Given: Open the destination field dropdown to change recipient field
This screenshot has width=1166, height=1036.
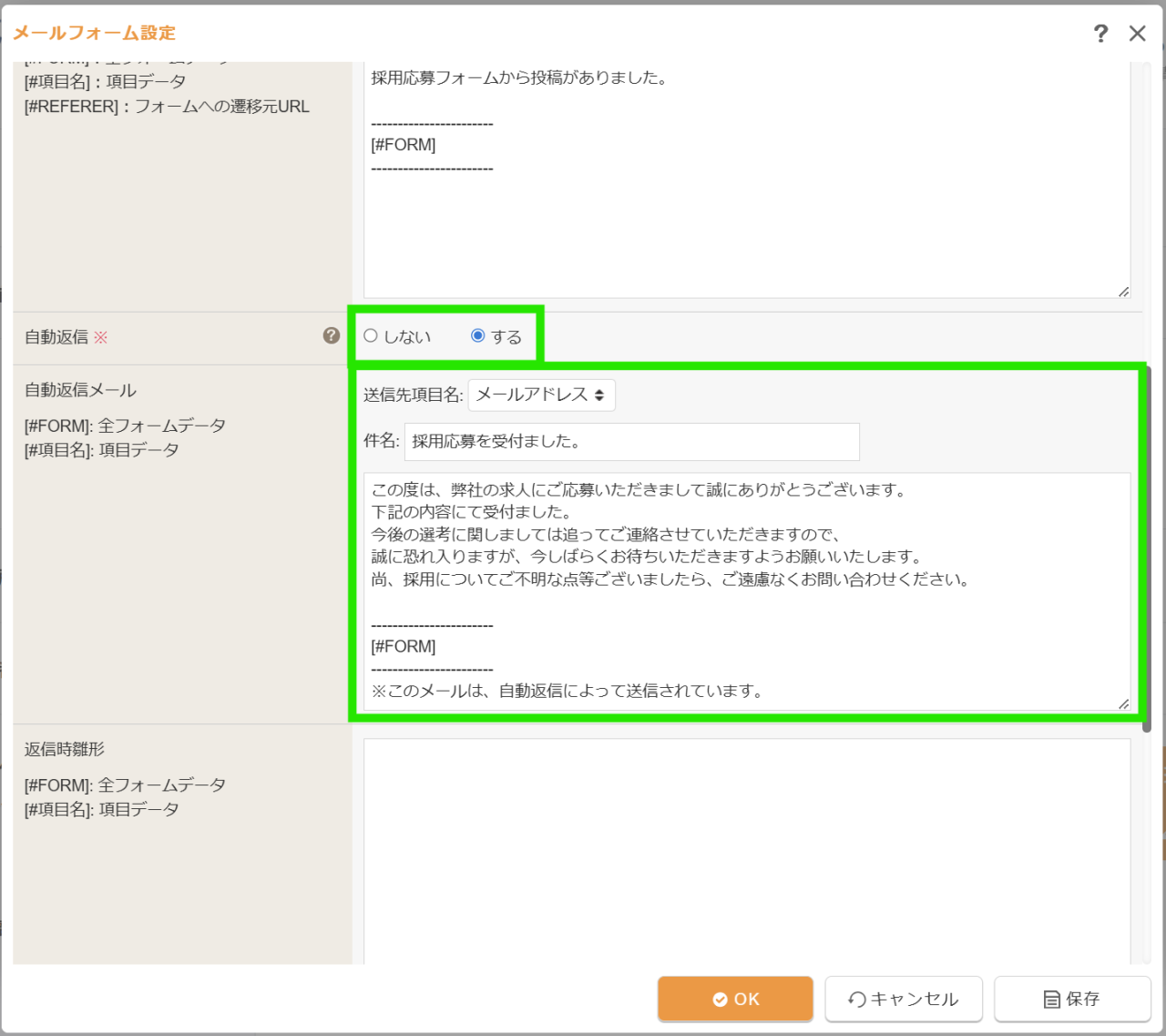Looking at the screenshot, I should [541, 395].
